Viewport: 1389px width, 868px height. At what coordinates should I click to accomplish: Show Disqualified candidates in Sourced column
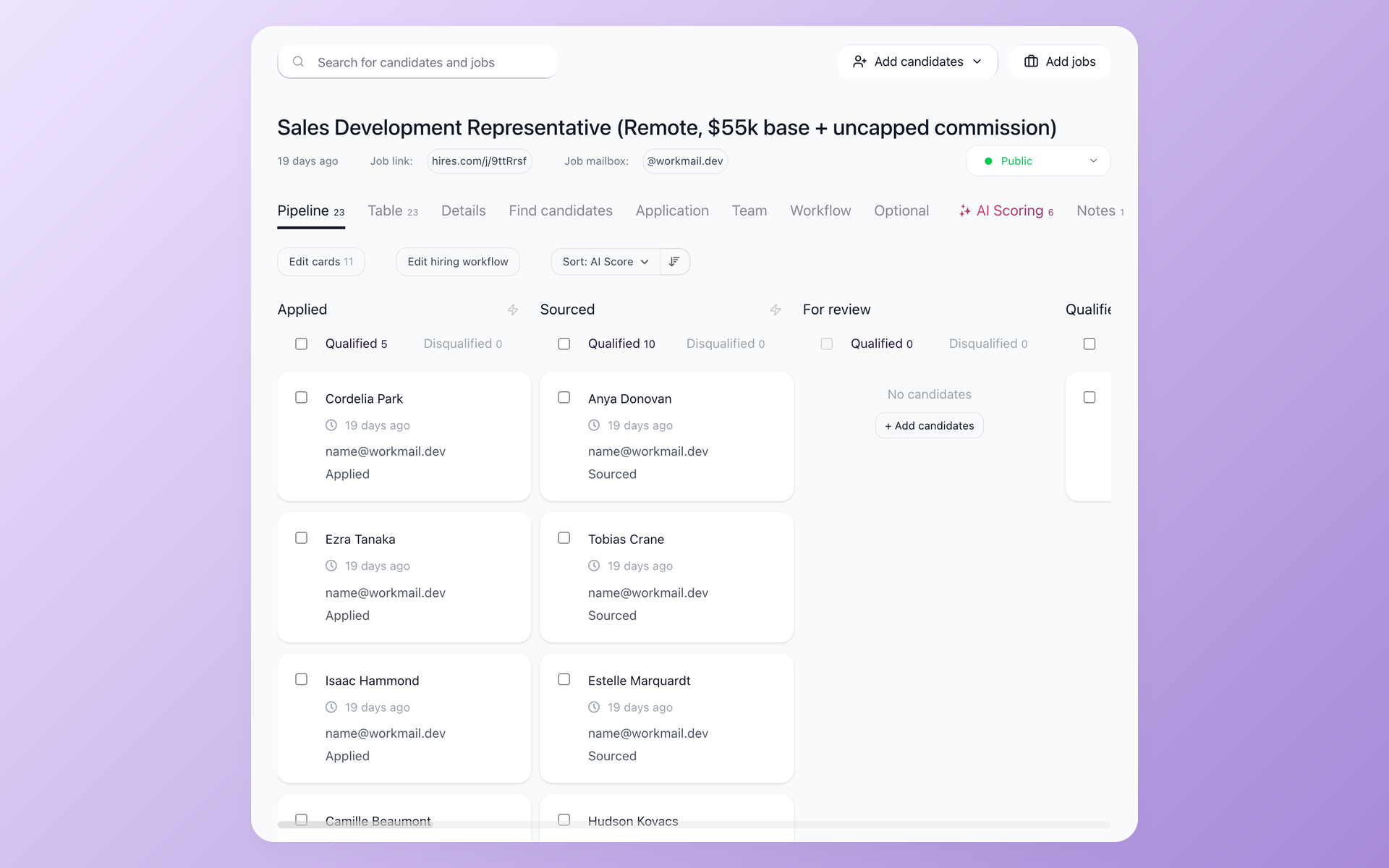pyautogui.click(x=726, y=344)
